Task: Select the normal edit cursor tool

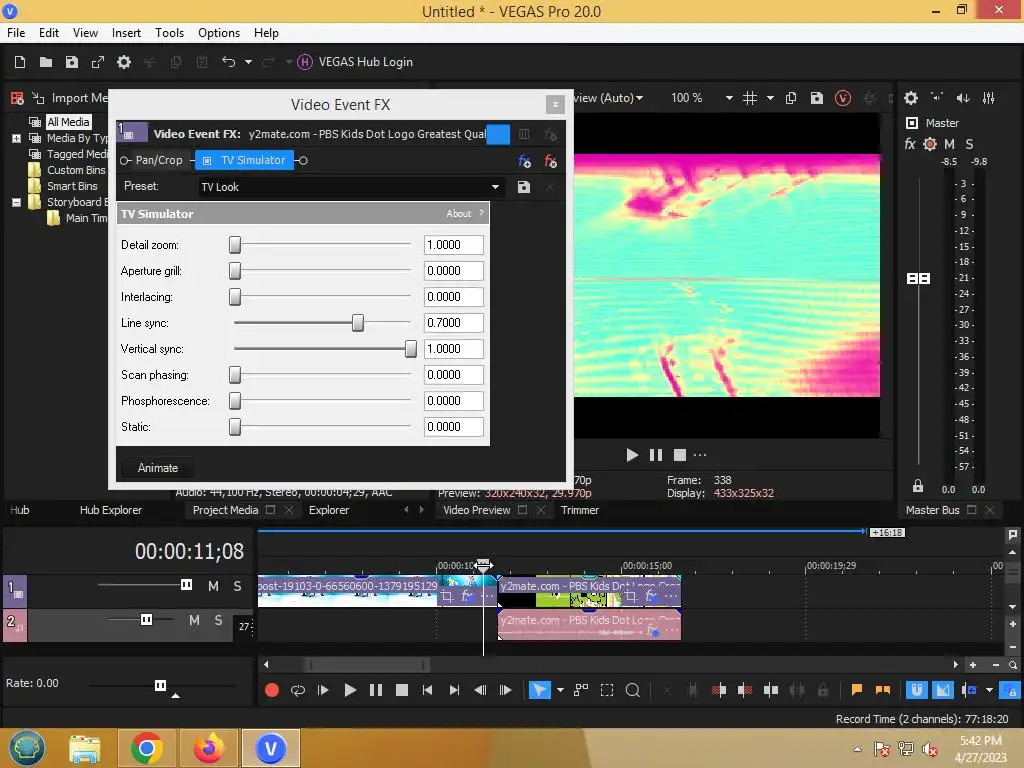Action: point(539,690)
